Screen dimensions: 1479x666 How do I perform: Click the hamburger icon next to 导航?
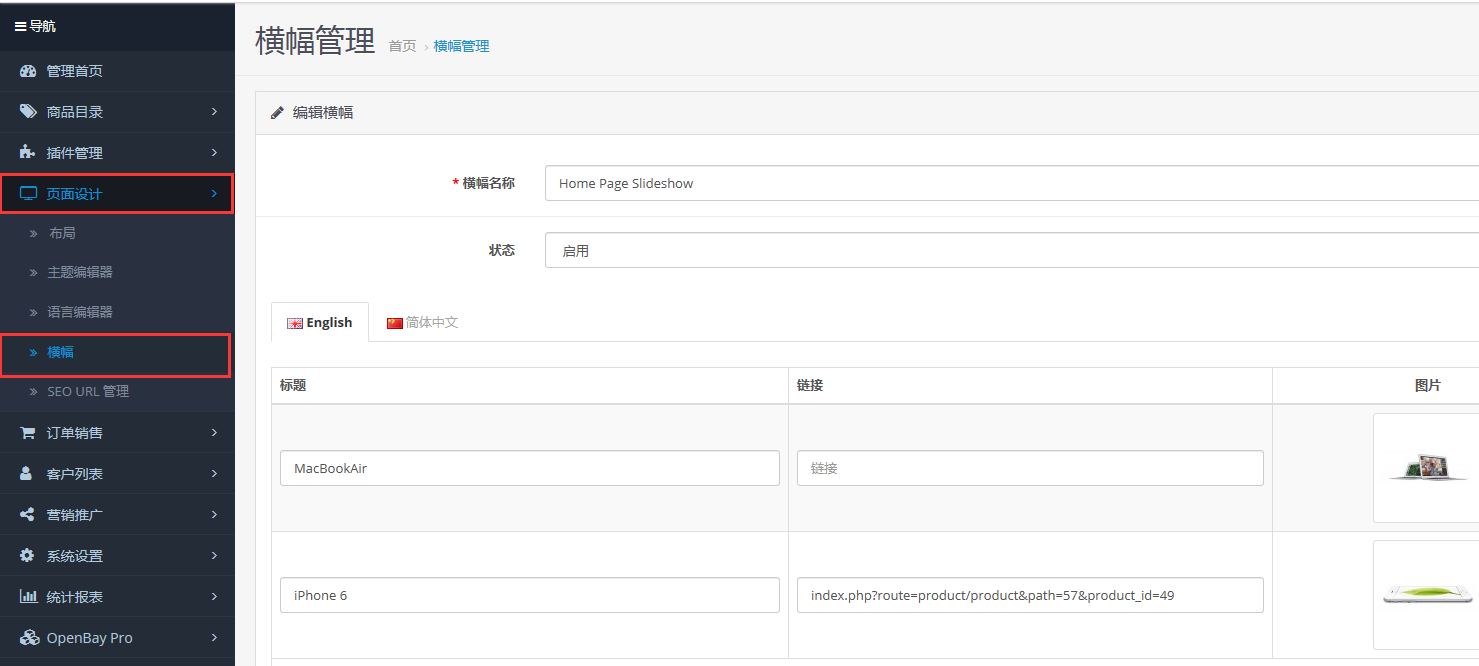click(x=20, y=26)
